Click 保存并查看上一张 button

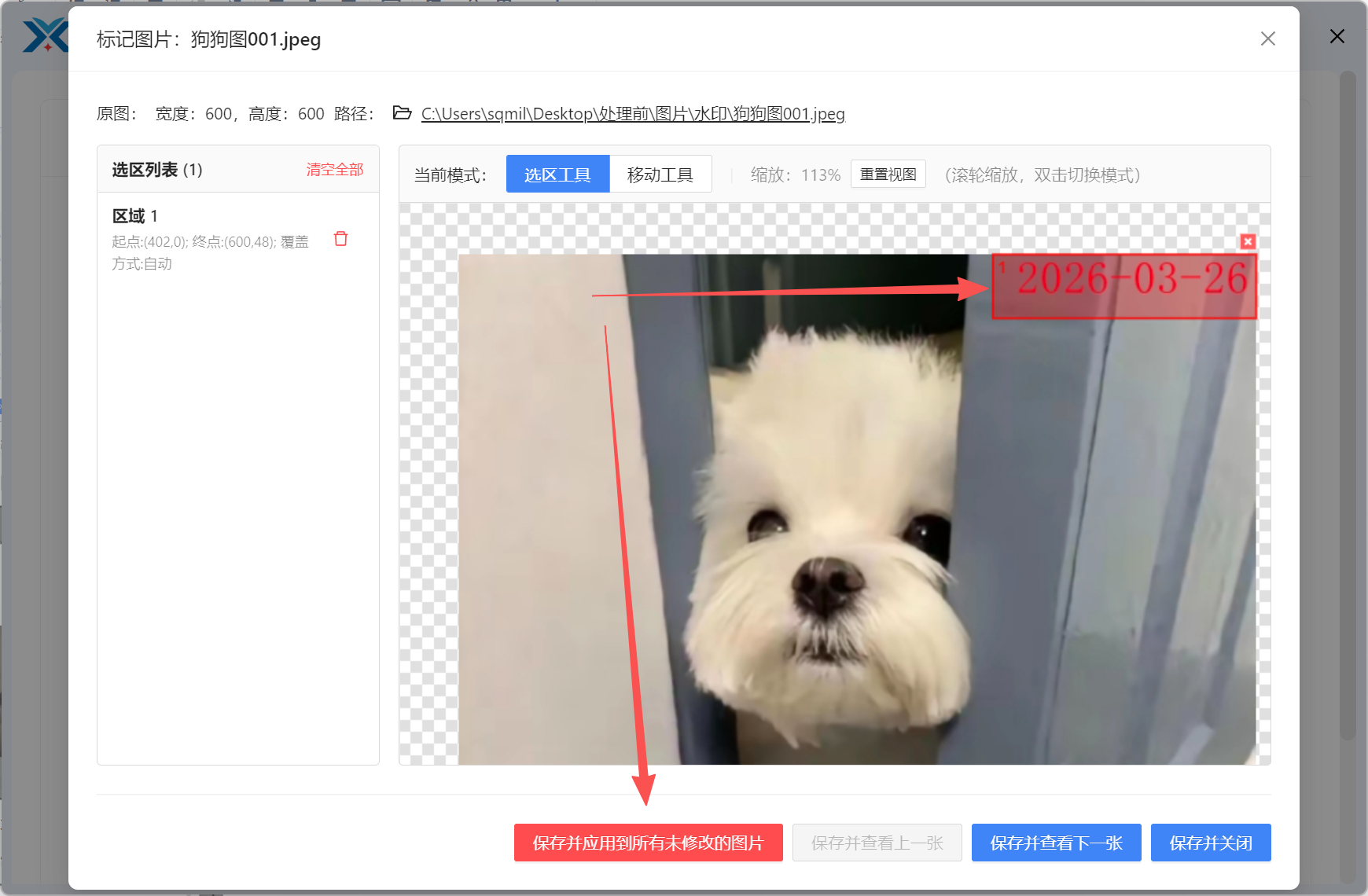[x=877, y=843]
